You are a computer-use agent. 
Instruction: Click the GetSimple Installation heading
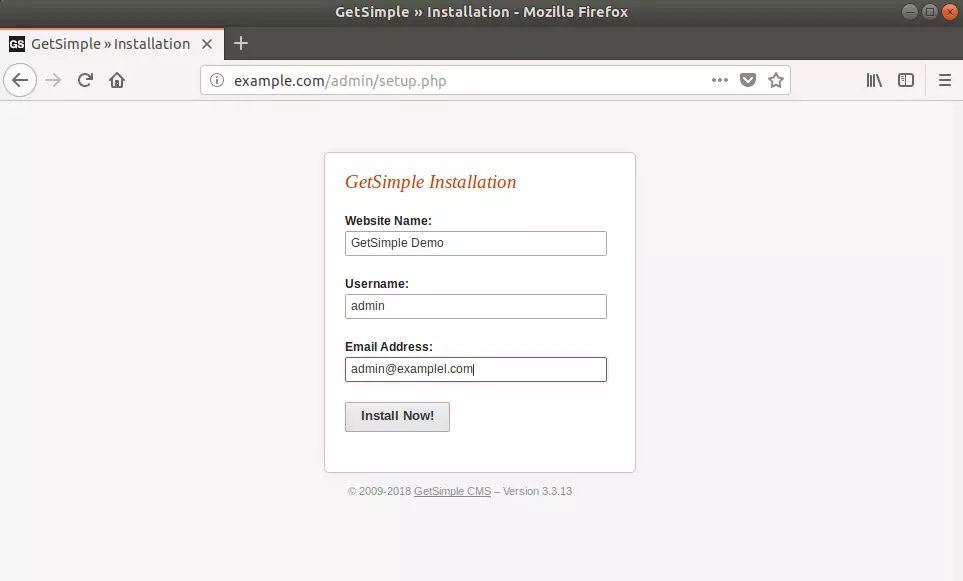[x=431, y=182]
